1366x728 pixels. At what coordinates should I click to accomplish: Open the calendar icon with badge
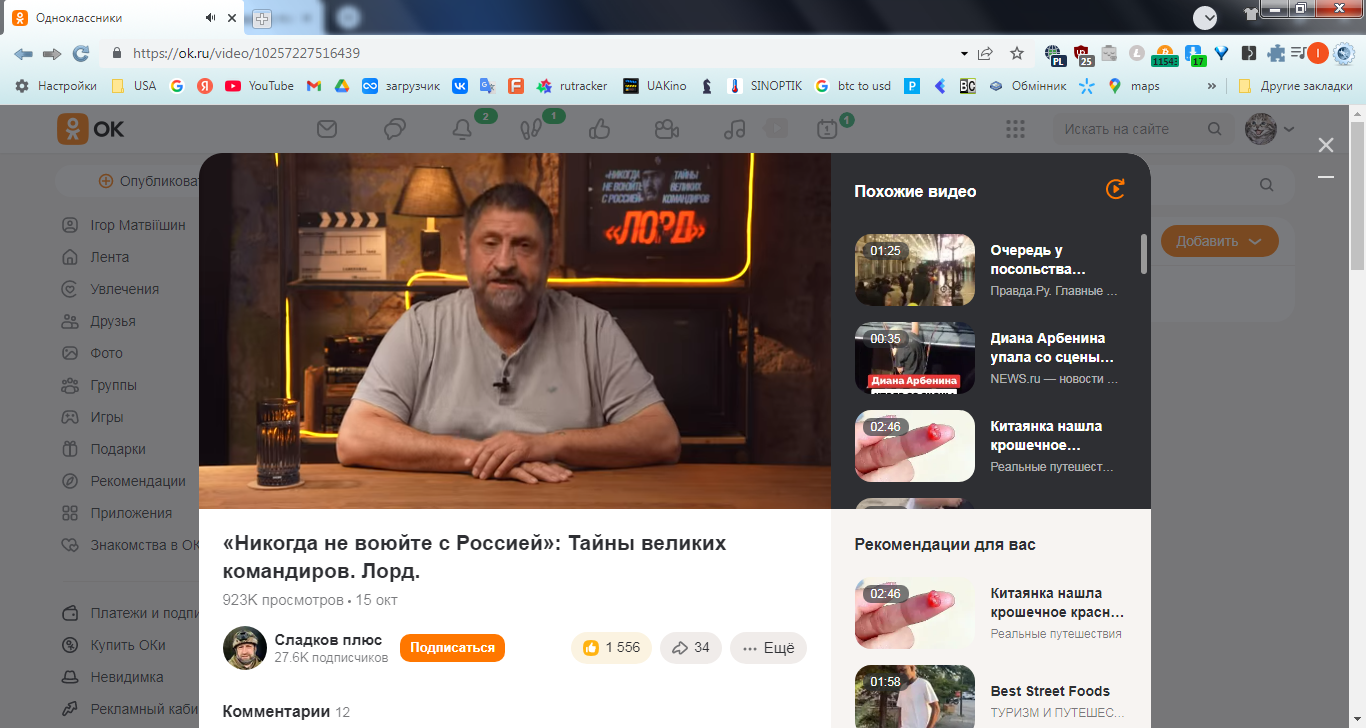tap(827, 129)
